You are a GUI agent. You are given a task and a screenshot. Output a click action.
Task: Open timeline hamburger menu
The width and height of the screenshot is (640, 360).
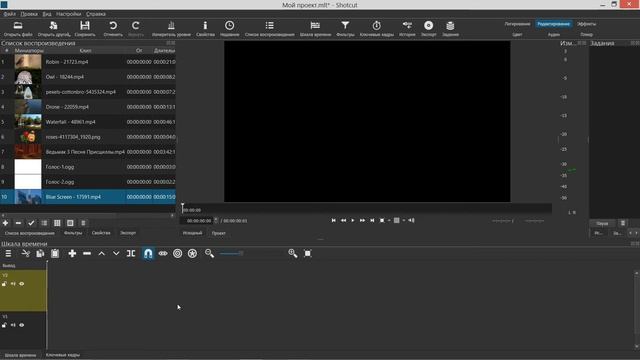point(8,253)
